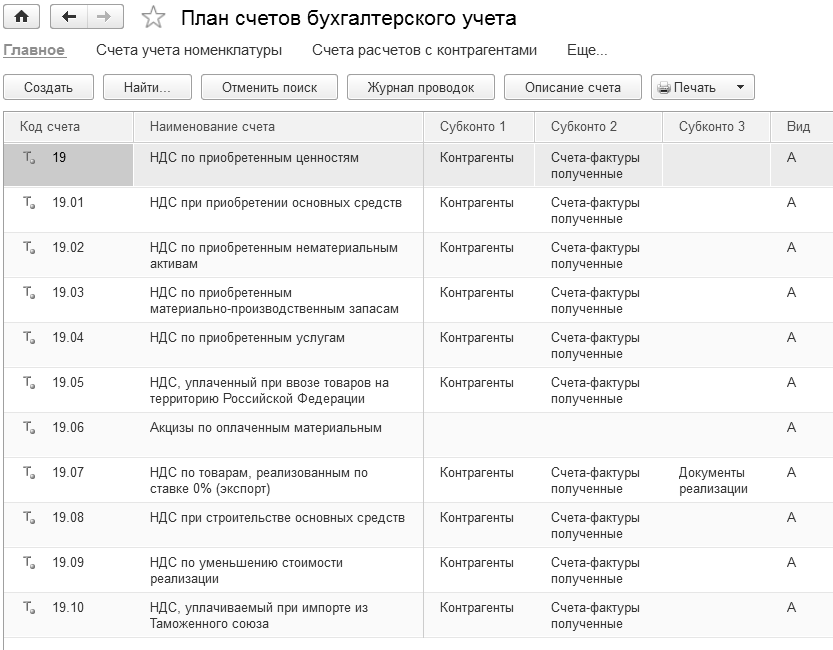Open Журнал проводок
This screenshot has width=833, height=650.
(x=420, y=87)
